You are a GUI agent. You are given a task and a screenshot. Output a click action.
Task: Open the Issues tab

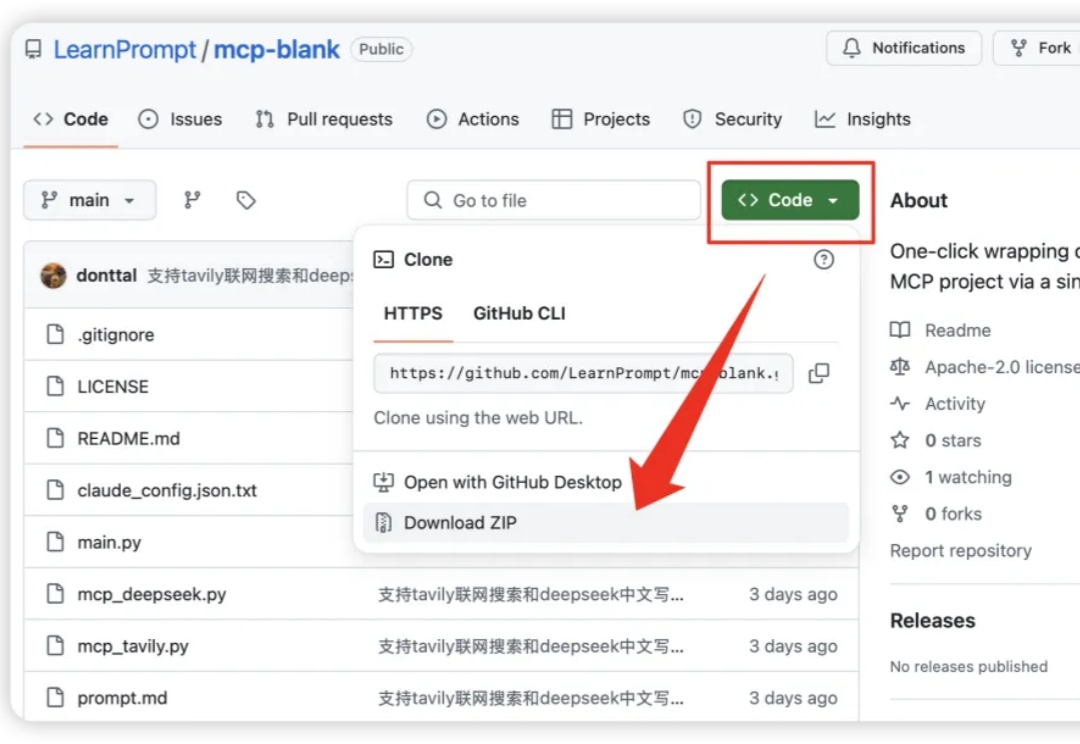(180, 119)
